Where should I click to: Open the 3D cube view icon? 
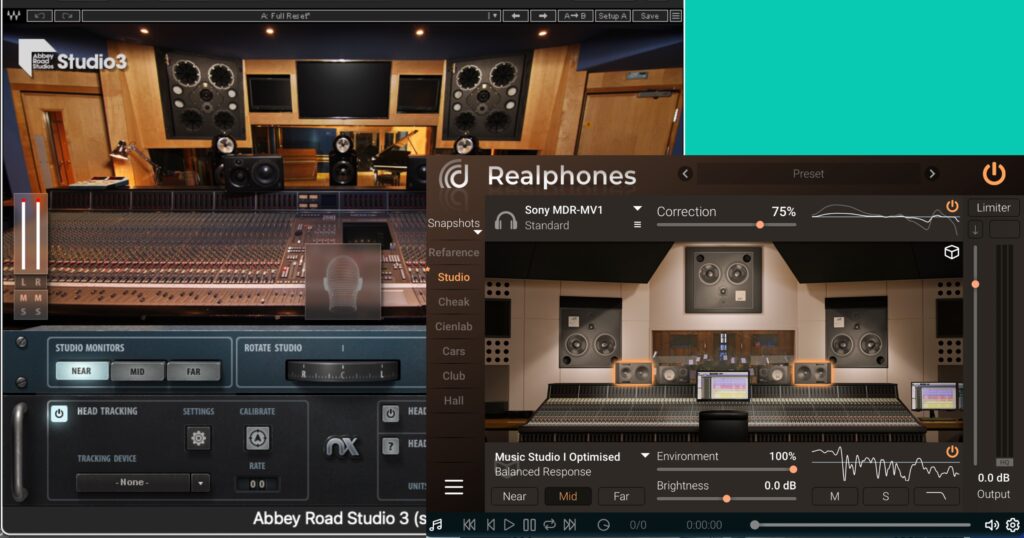[x=952, y=252]
